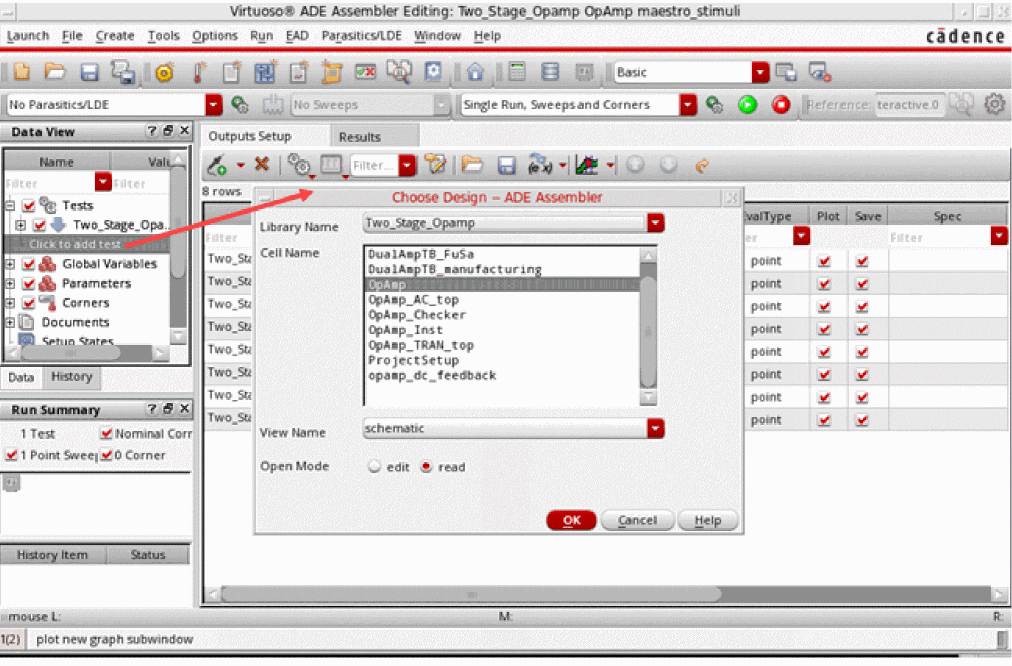Click the gear settings icon at right of run bar
Screen dimensions: 1012x666
pyautogui.click(x=995, y=104)
